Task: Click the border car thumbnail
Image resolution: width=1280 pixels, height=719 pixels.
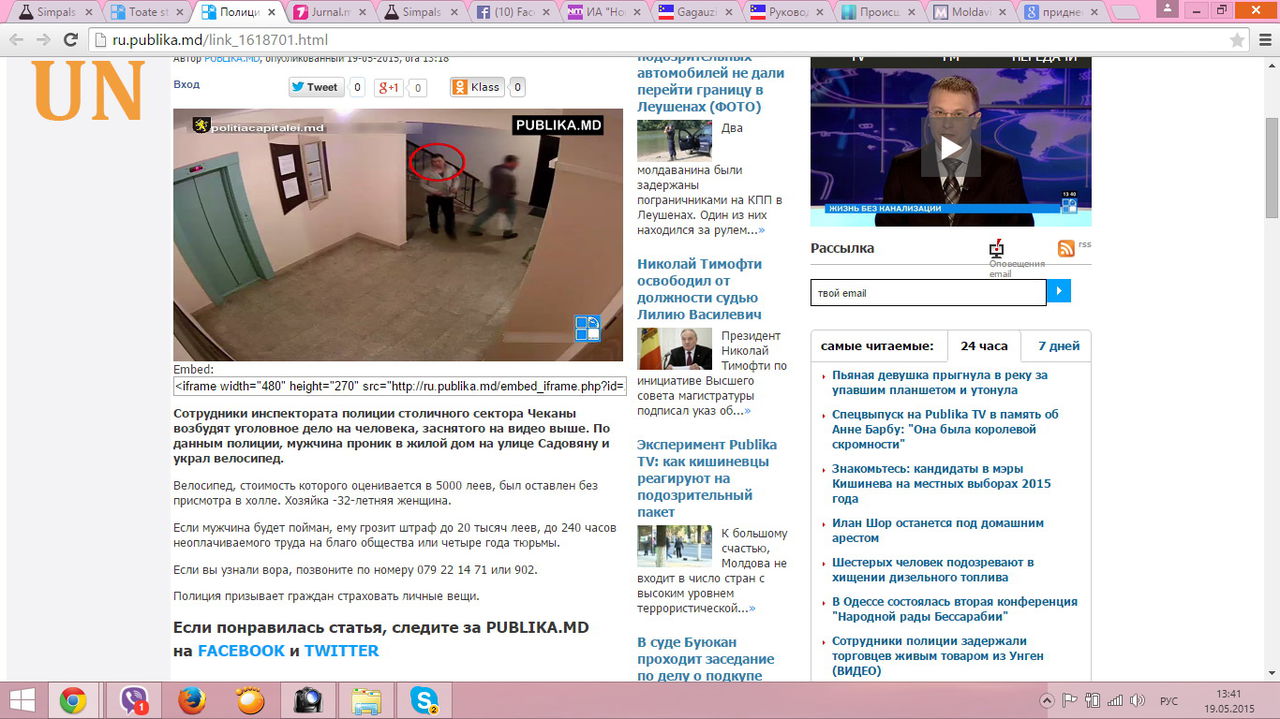Action: pyautogui.click(x=674, y=140)
